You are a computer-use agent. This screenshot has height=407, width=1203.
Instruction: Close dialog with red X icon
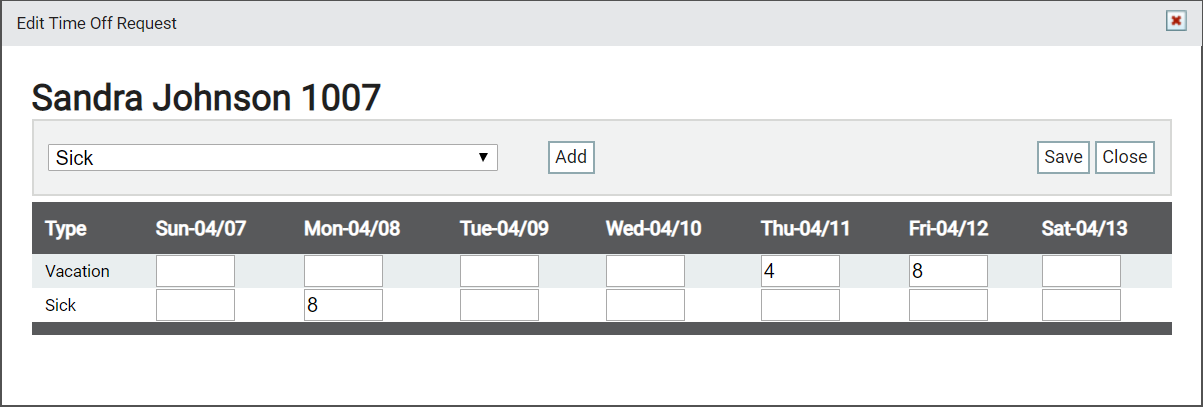(1176, 21)
